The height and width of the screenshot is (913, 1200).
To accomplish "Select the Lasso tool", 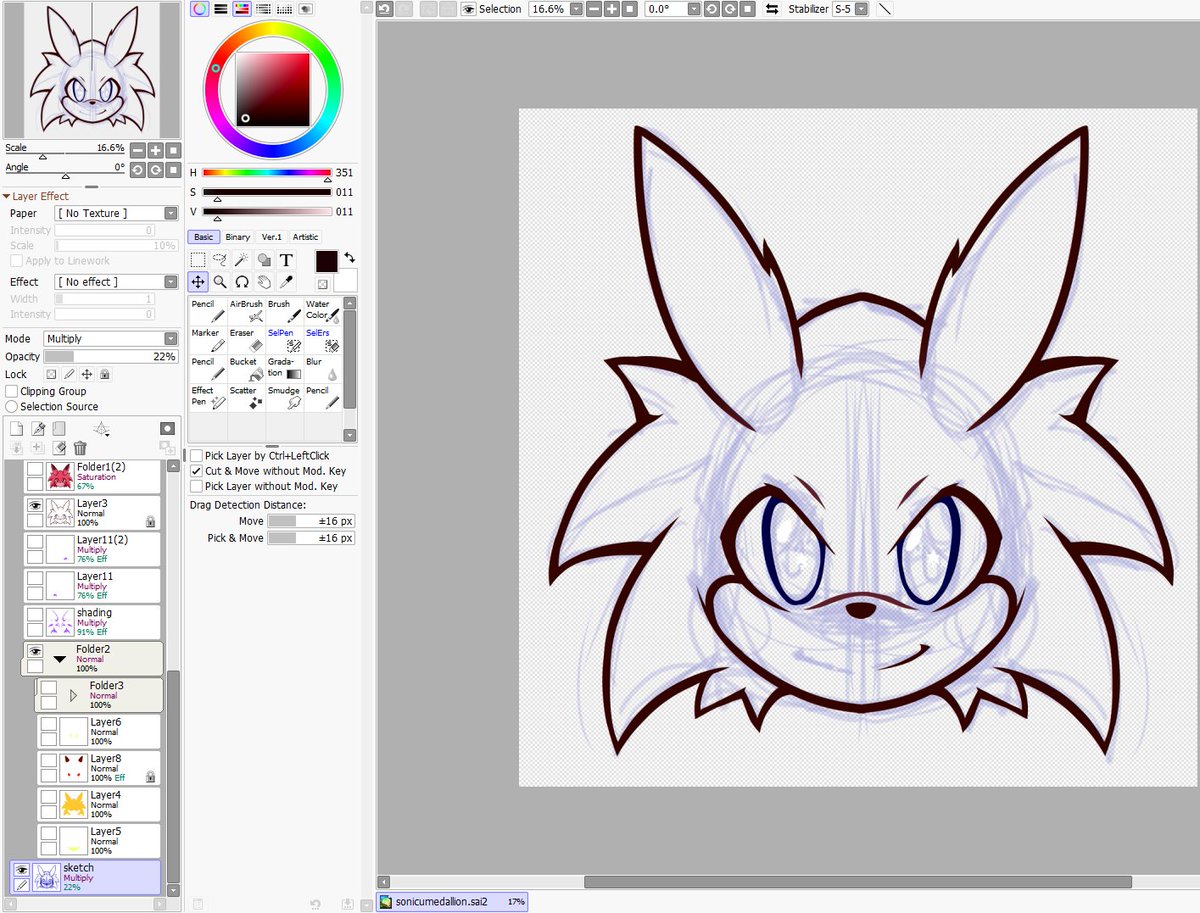I will (220, 260).
